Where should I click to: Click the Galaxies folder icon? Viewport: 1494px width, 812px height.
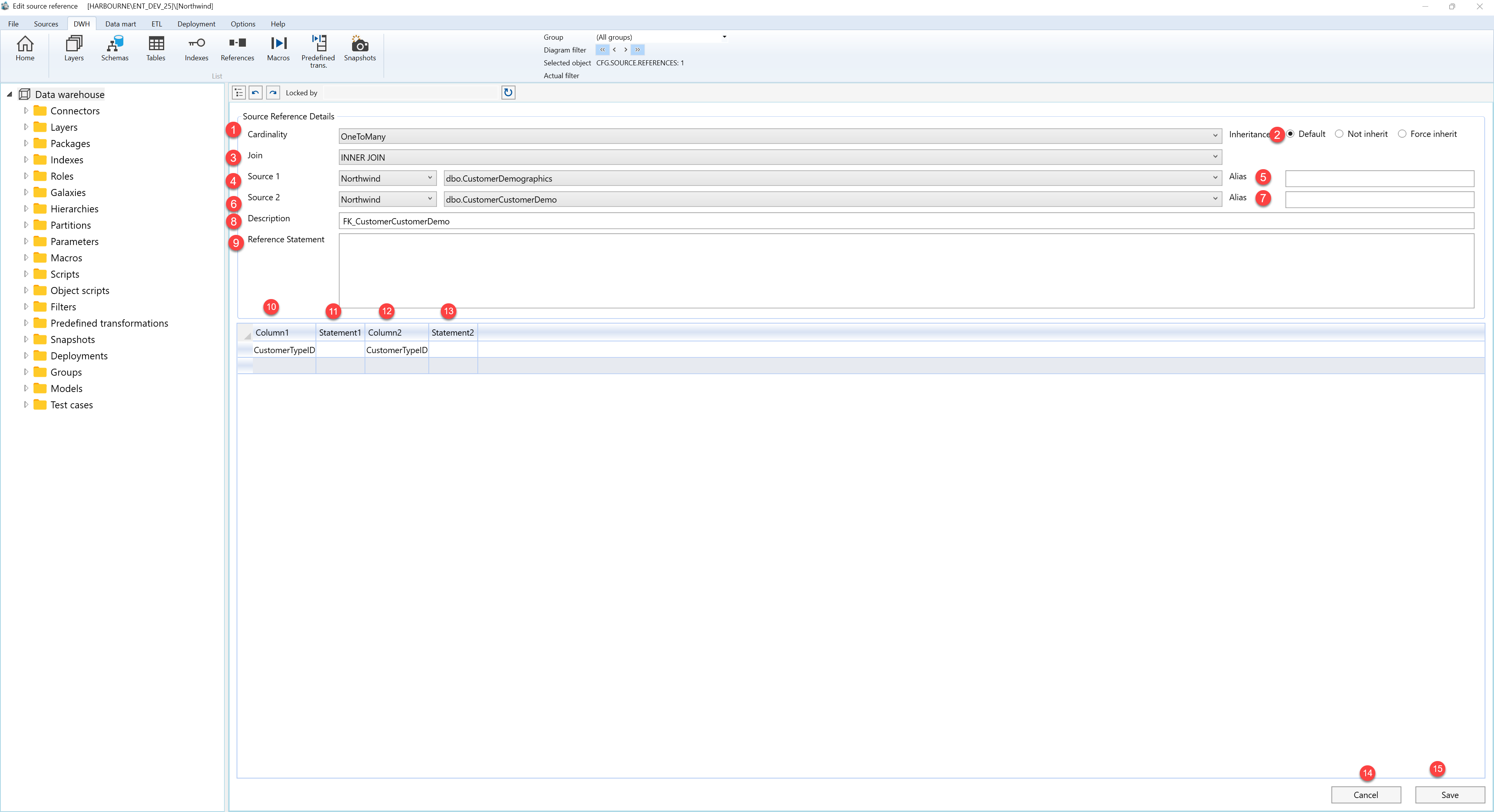[x=40, y=192]
